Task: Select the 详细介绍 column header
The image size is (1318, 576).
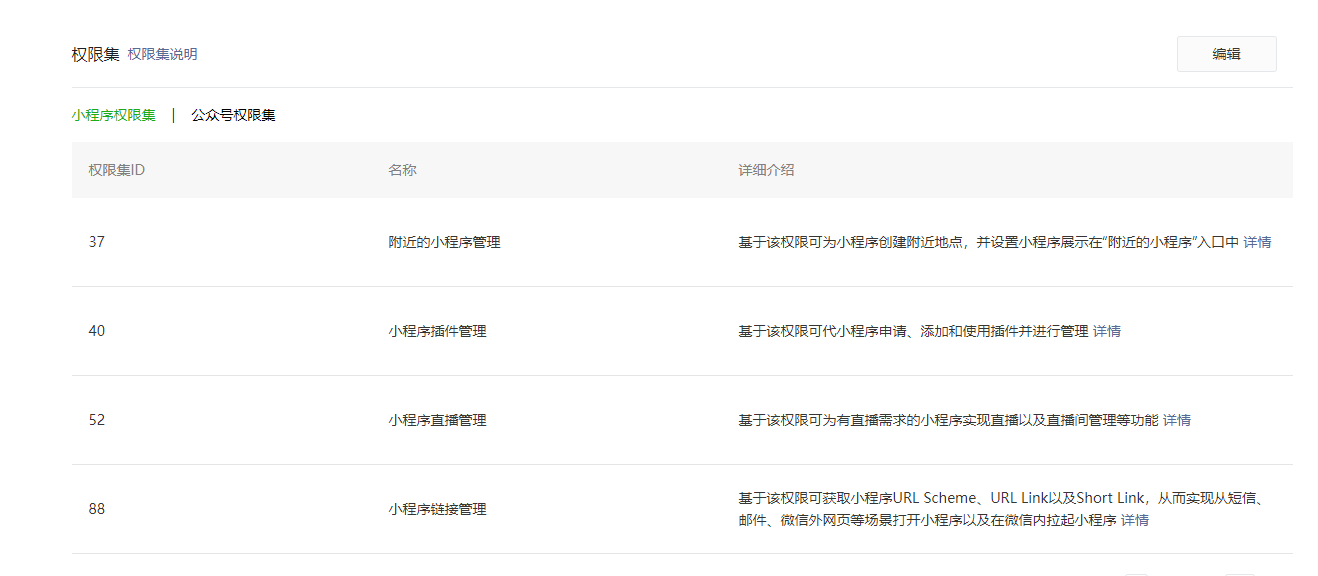Action: (x=766, y=170)
